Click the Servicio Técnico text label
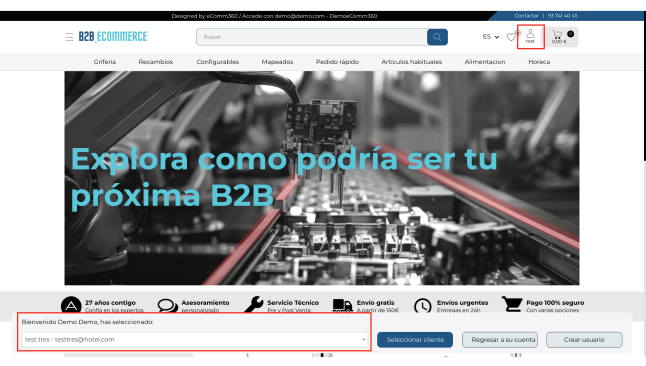646x366 pixels. [293, 303]
